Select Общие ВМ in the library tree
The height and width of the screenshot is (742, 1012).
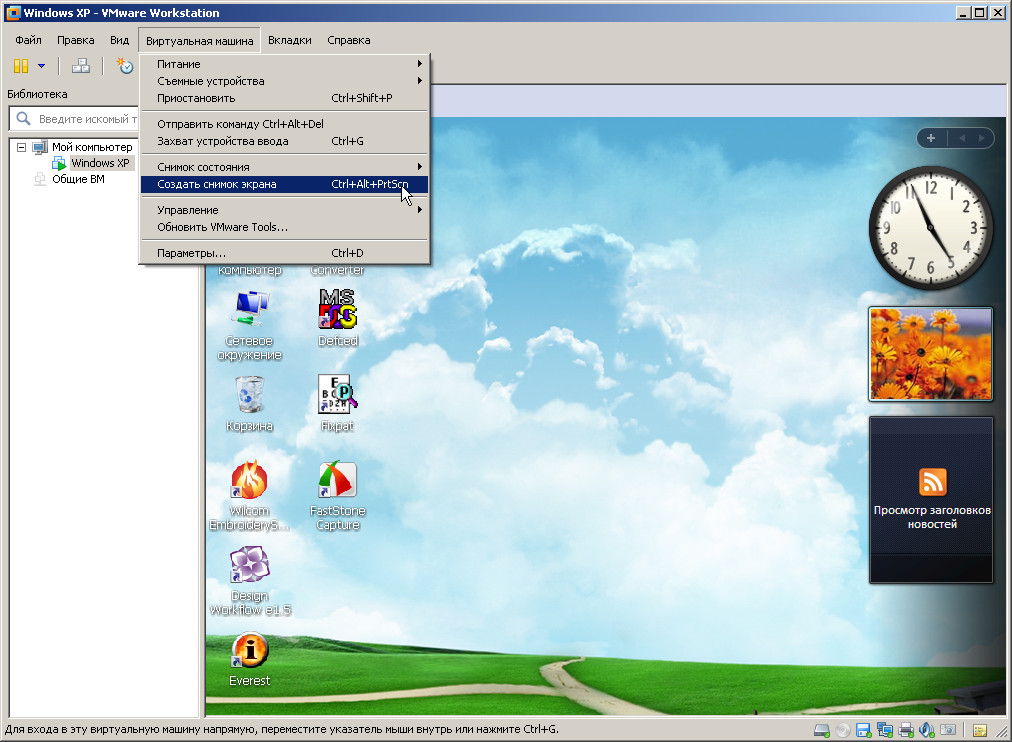[78, 179]
